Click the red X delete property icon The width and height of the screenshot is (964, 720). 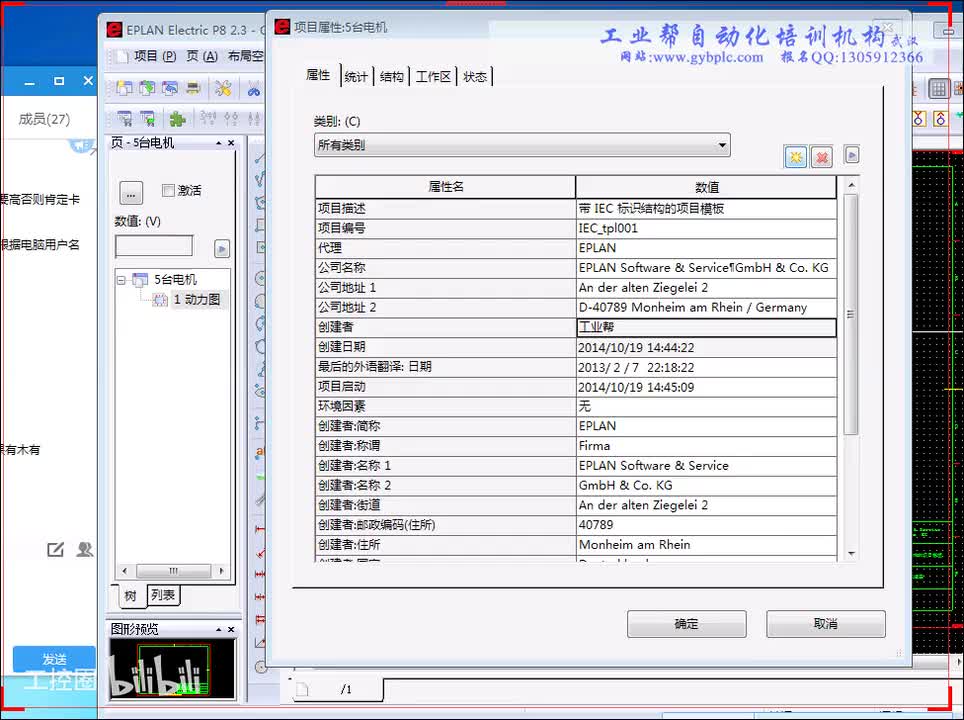821,157
